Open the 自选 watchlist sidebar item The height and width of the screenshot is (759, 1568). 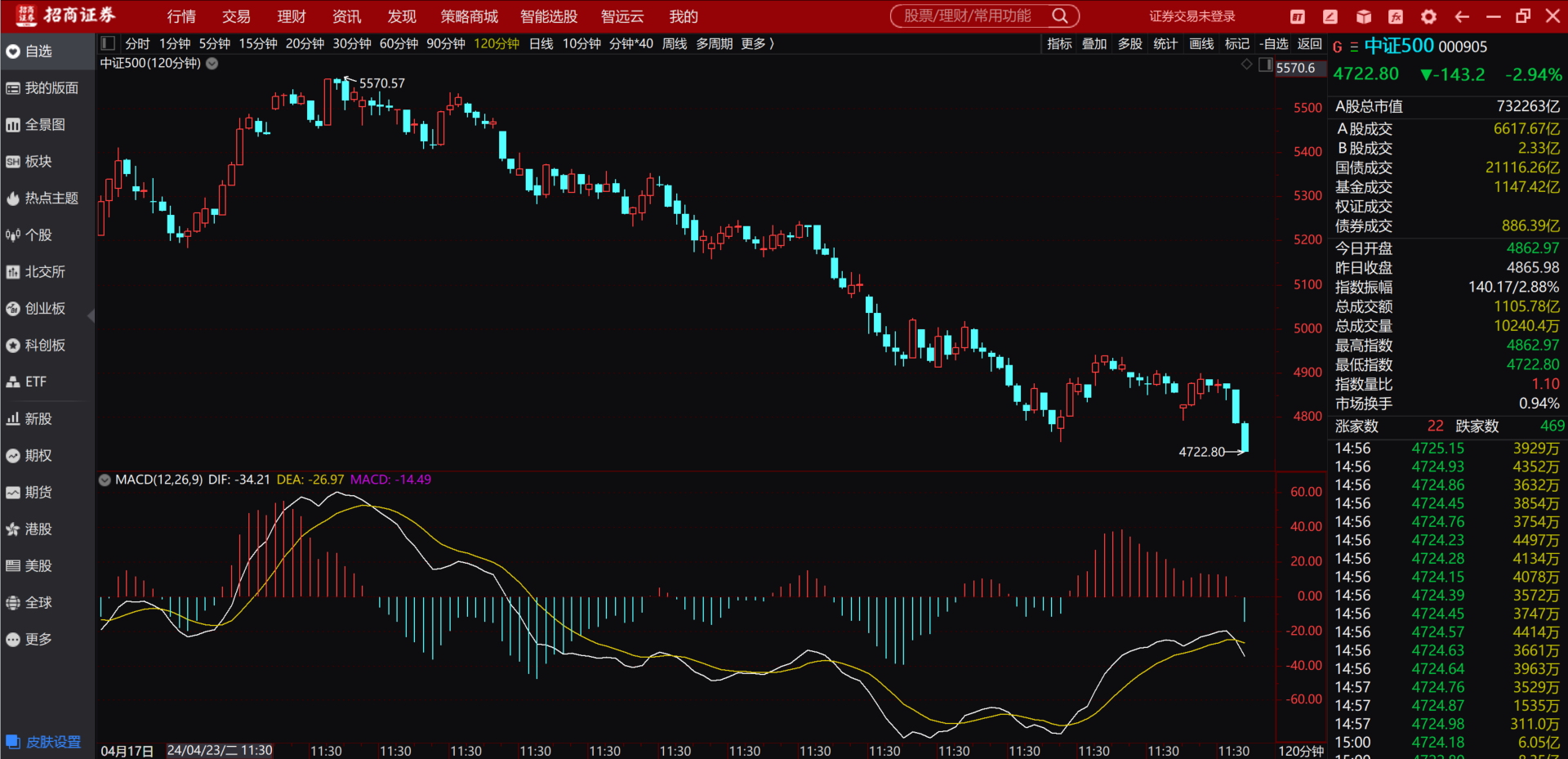[47, 51]
